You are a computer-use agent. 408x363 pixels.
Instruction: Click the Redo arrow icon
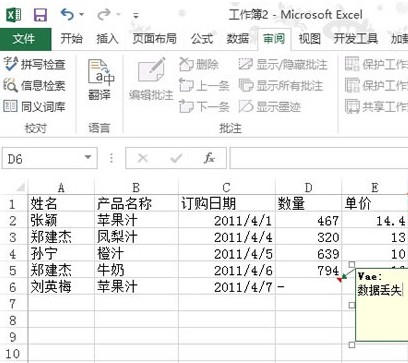point(104,14)
